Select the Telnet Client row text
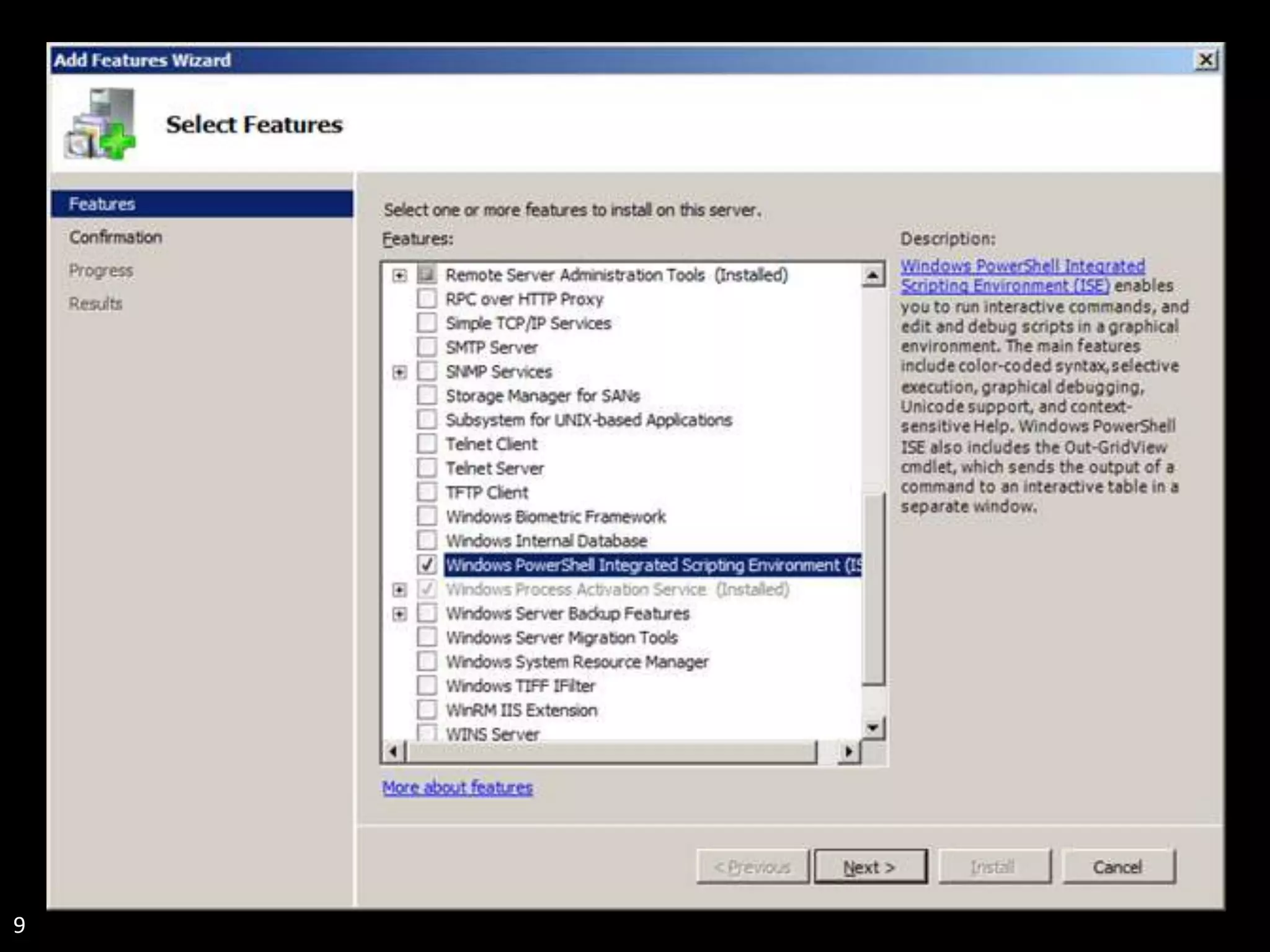The width and height of the screenshot is (1270, 952). point(492,444)
